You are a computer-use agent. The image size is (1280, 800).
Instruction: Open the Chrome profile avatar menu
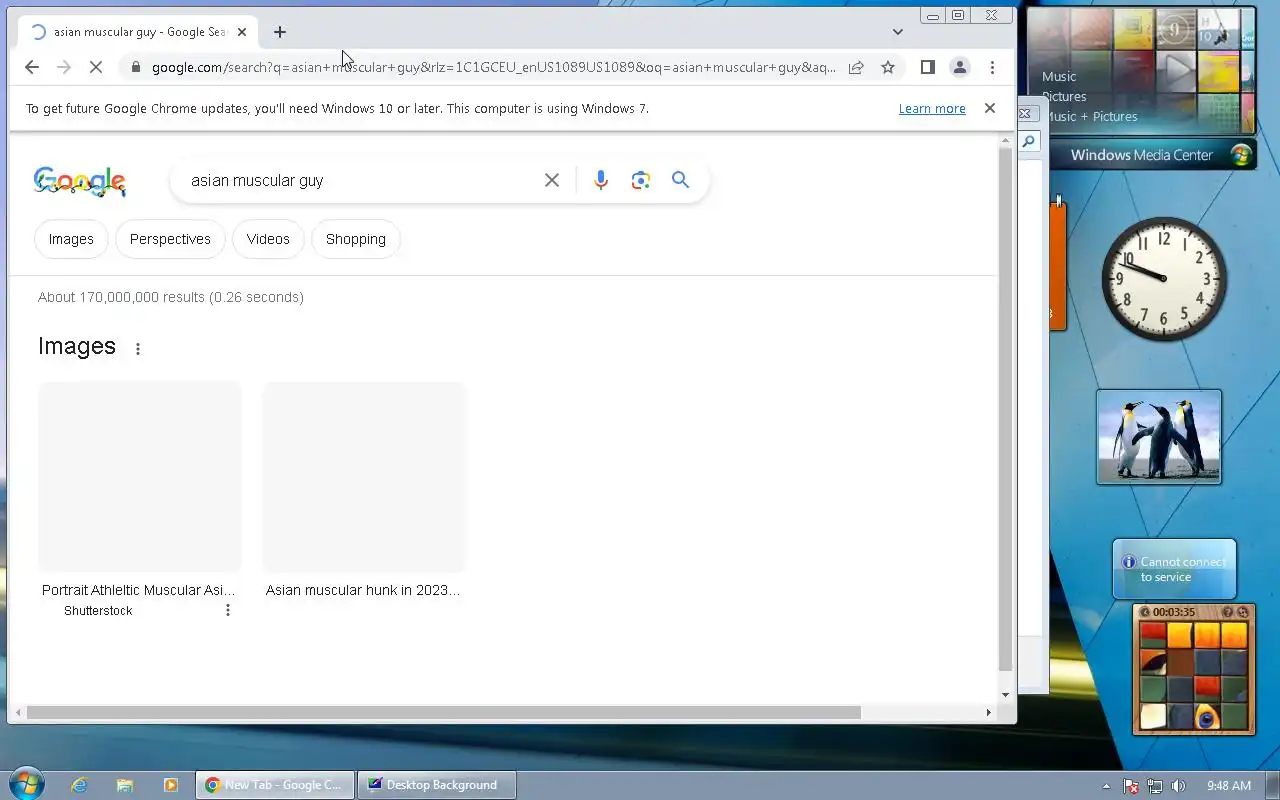coord(959,67)
